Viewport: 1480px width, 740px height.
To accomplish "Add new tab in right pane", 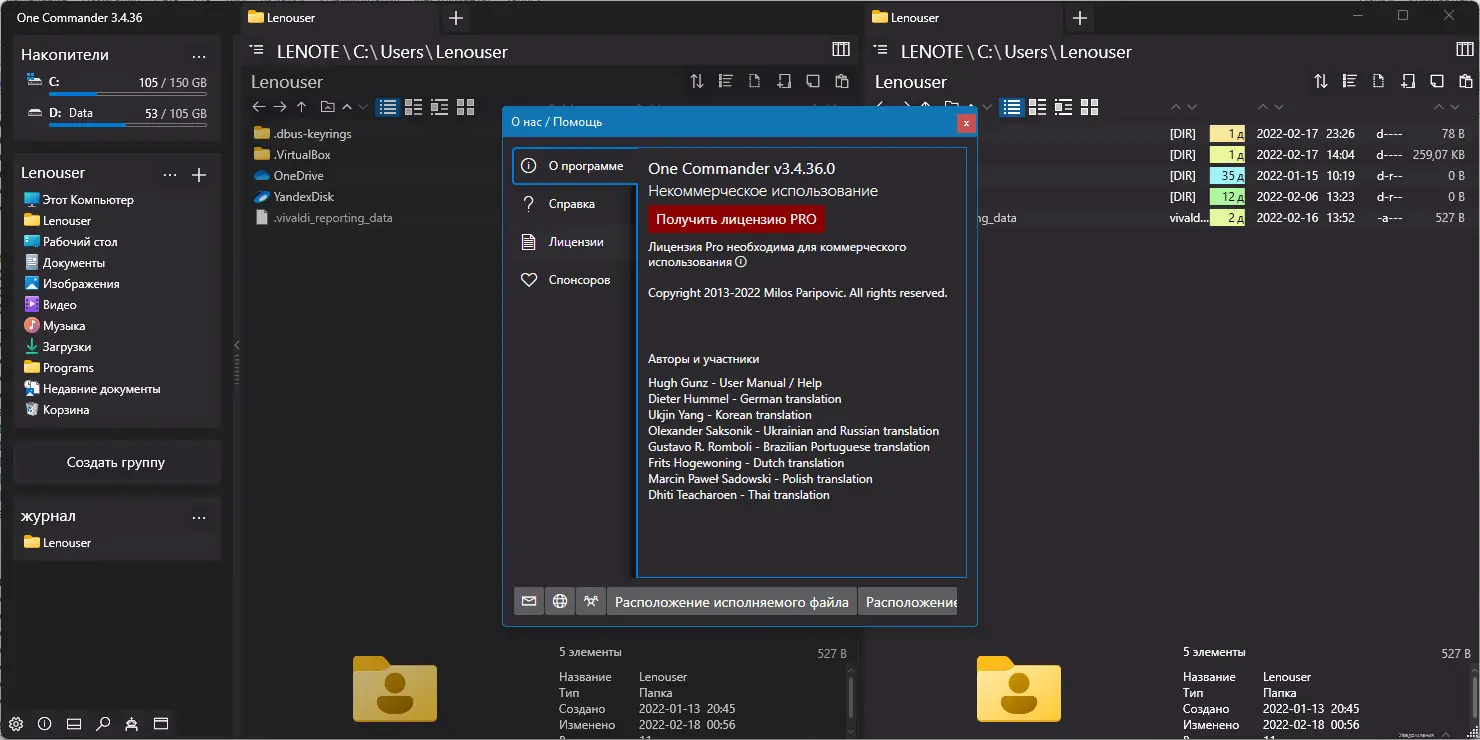I will pos(1080,18).
